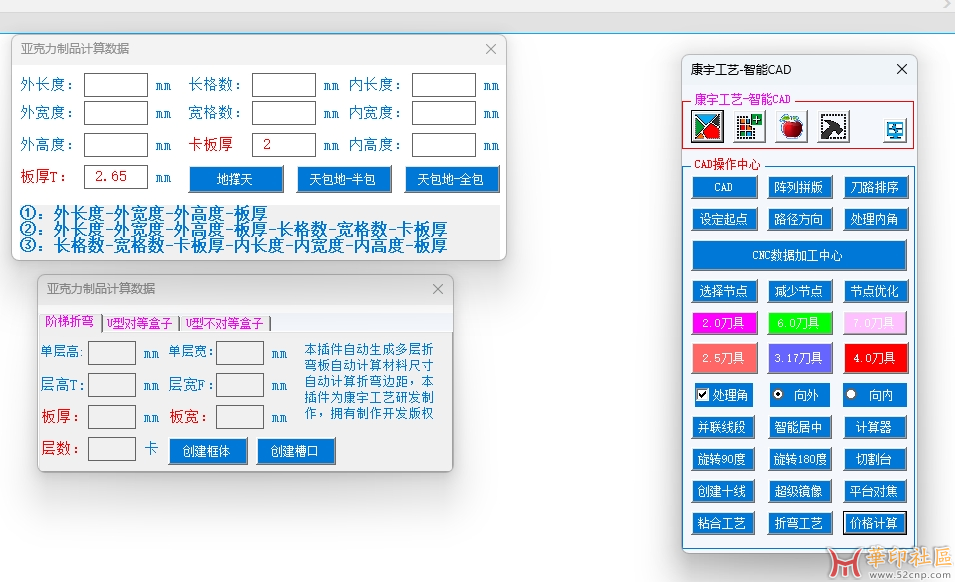This screenshot has width=955, height=582.
Task: Click the 外高度 input field
Action: click(116, 145)
